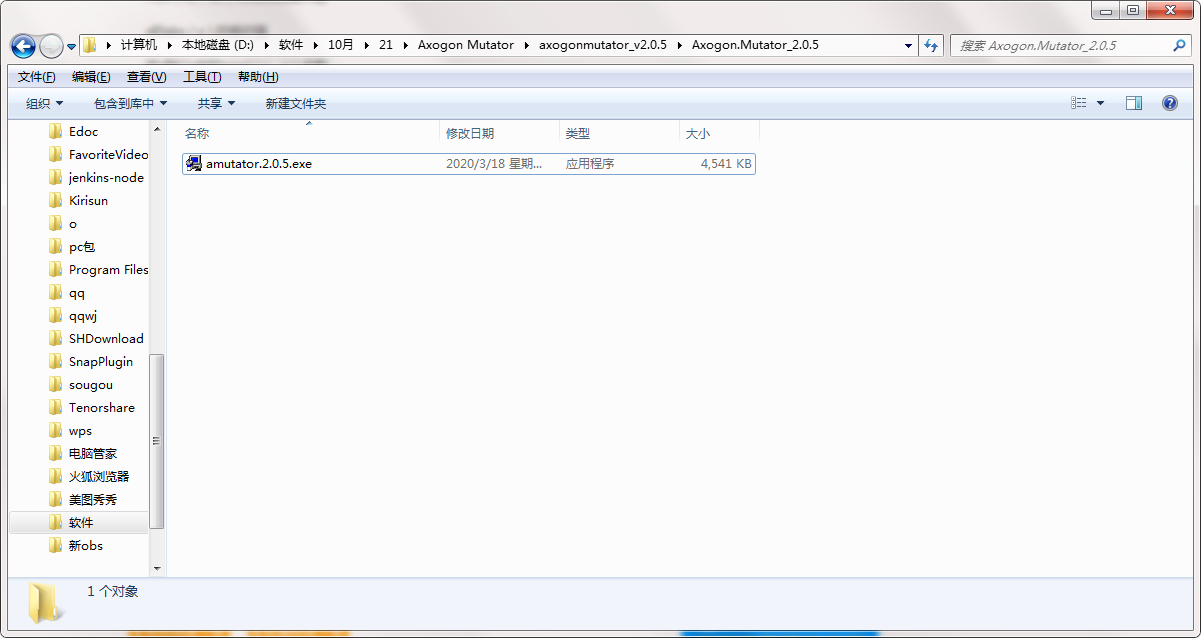Screen dimensions: 1201x638
Task: Click the 应用程序 type cell
Action: coord(590,163)
